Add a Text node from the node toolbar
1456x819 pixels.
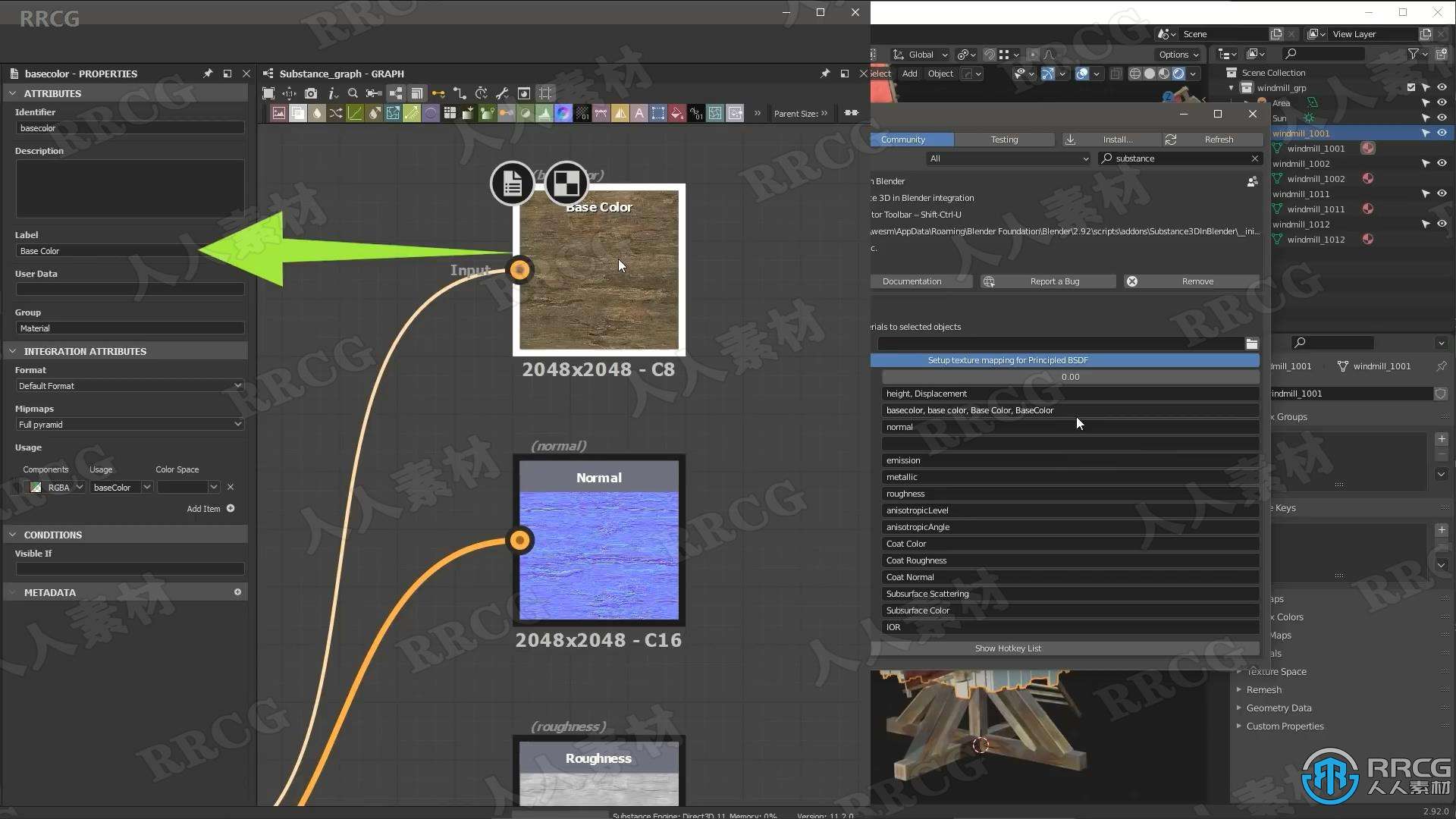point(639,113)
